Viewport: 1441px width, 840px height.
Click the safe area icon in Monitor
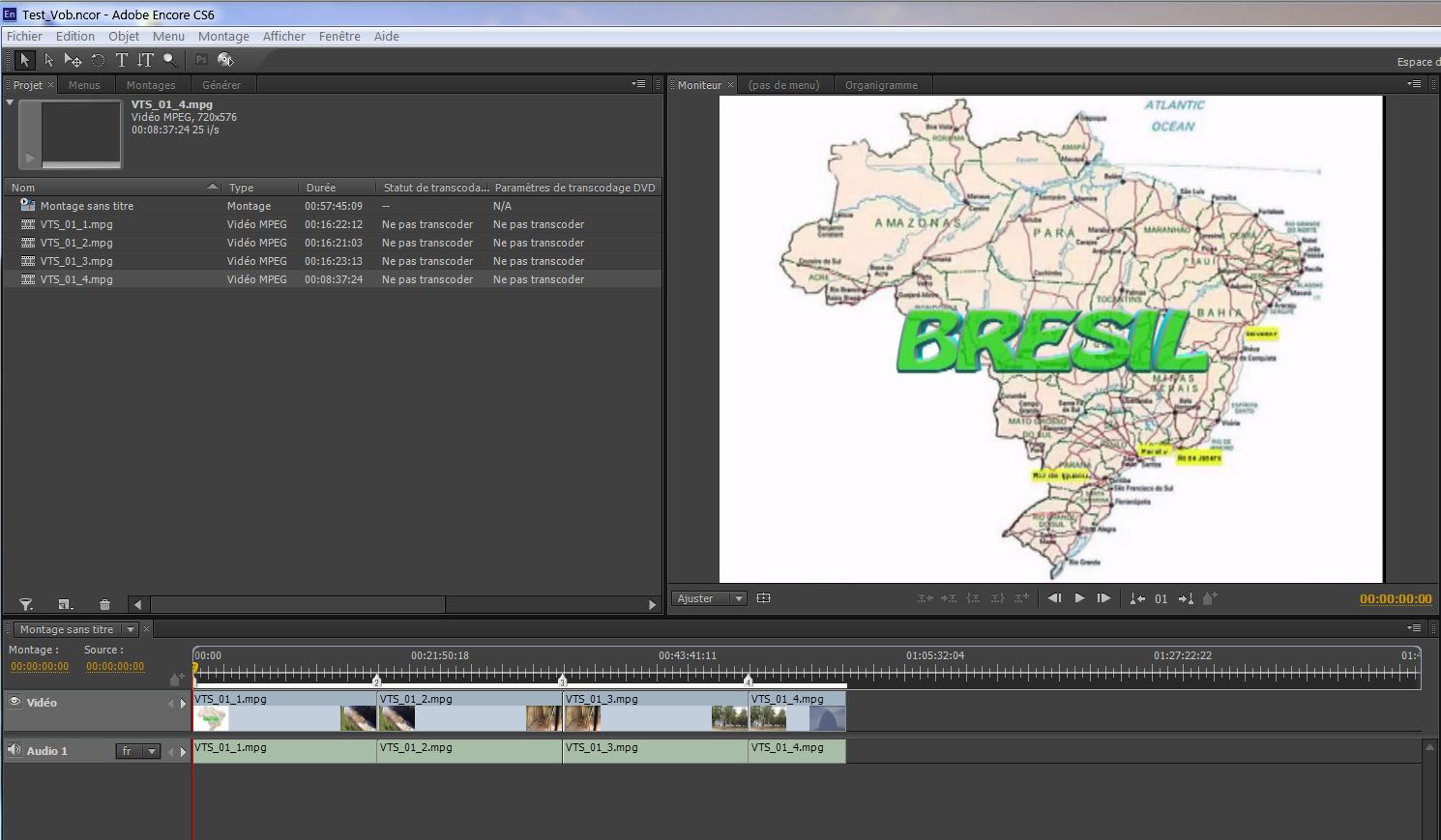tap(763, 598)
